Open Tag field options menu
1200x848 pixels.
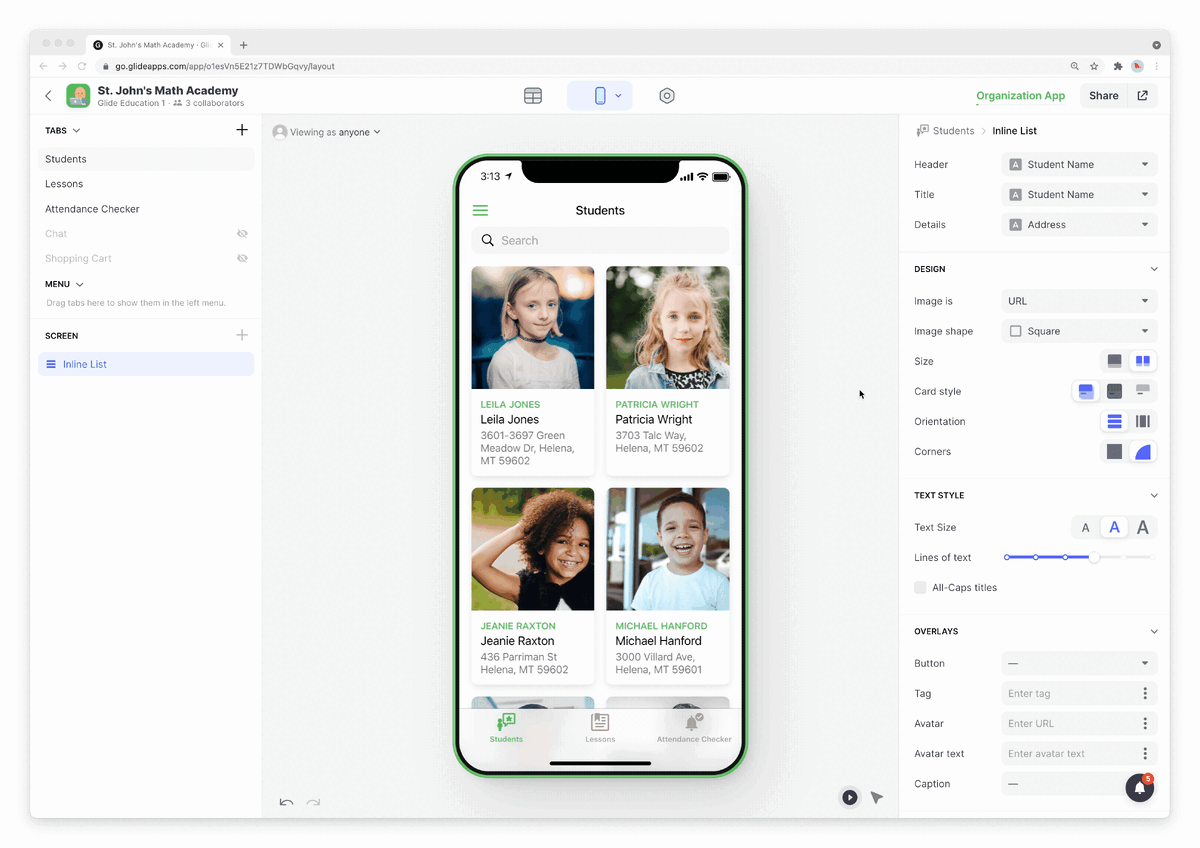[x=1145, y=693]
